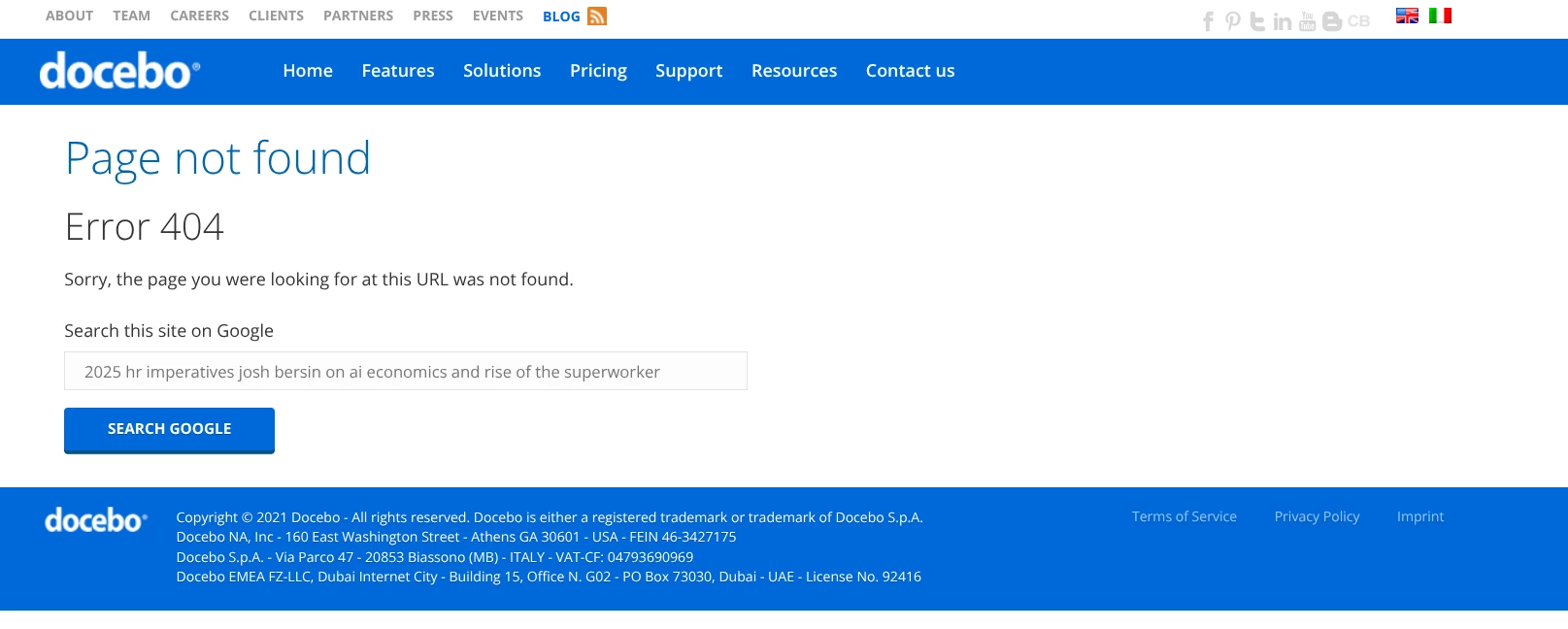Open the Pinterest social icon
The width and height of the screenshot is (1568, 629).
[x=1233, y=21]
